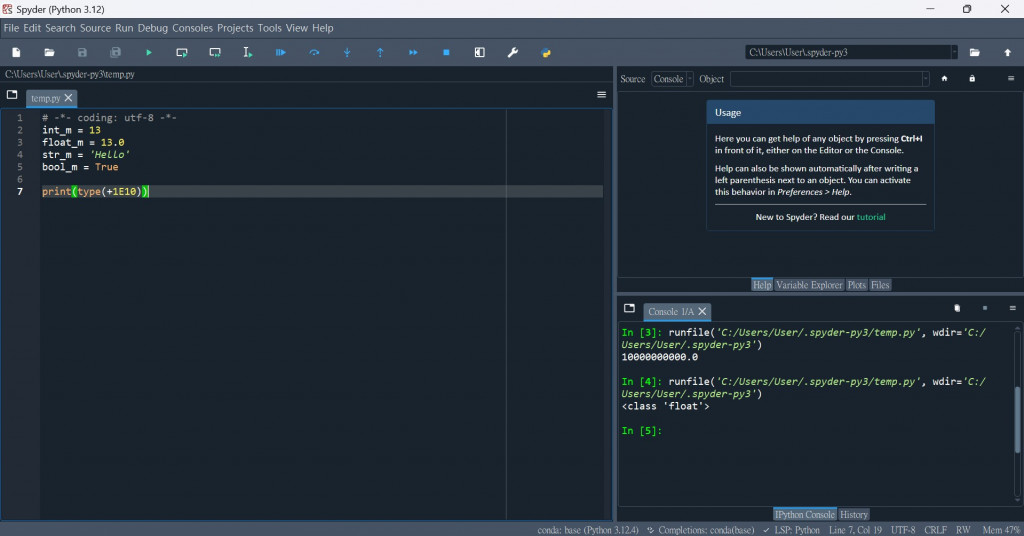Image resolution: width=1024 pixels, height=536 pixels.
Task: Click the New file toolbar icon
Action: coord(16,52)
